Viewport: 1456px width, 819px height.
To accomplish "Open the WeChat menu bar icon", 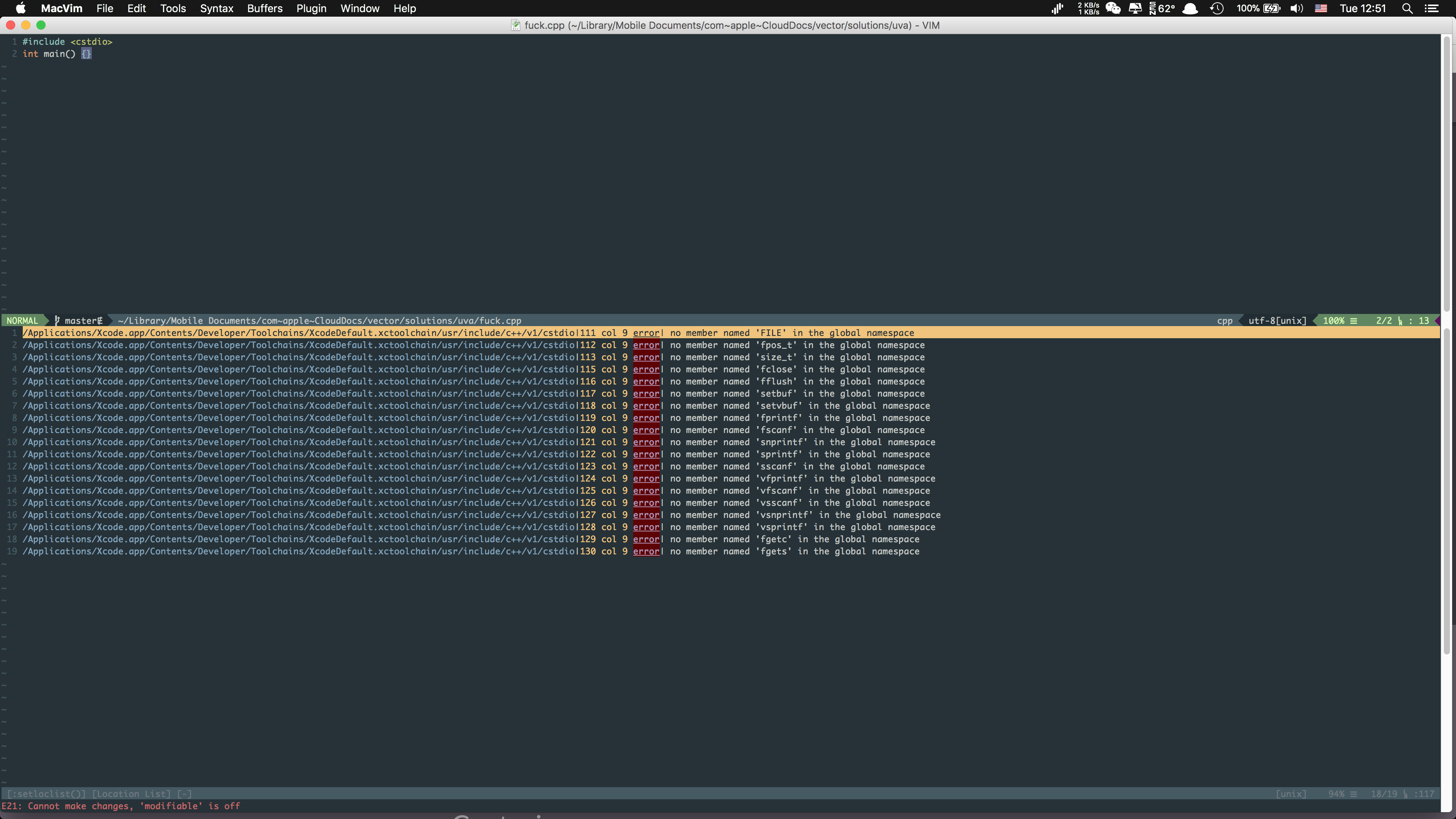I will click(1113, 8).
